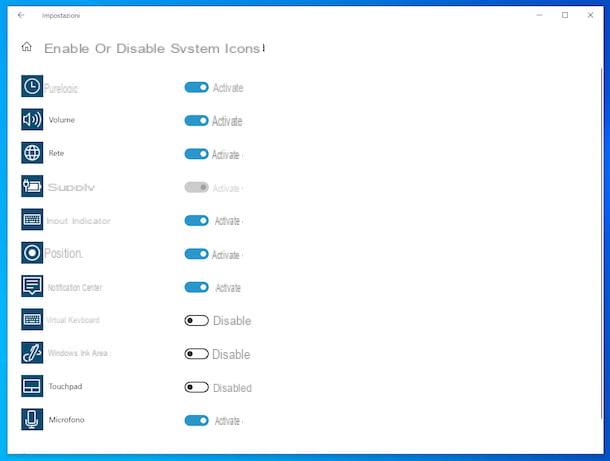Go to the Settings home icon
Viewport: 610px width, 461px height.
(x=26, y=47)
